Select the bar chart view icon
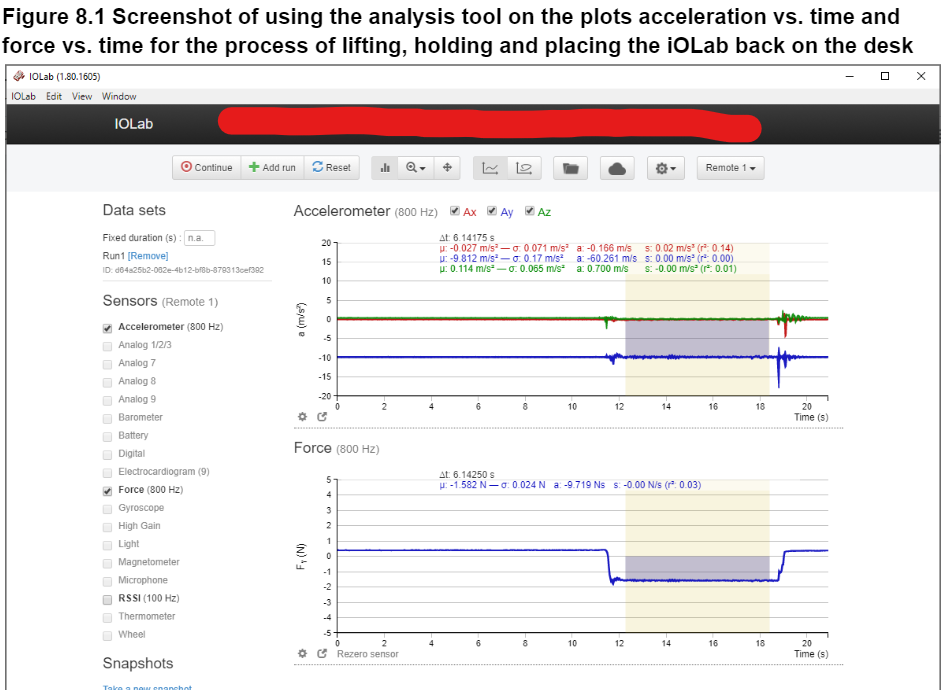The height and width of the screenshot is (690, 945). click(385, 167)
